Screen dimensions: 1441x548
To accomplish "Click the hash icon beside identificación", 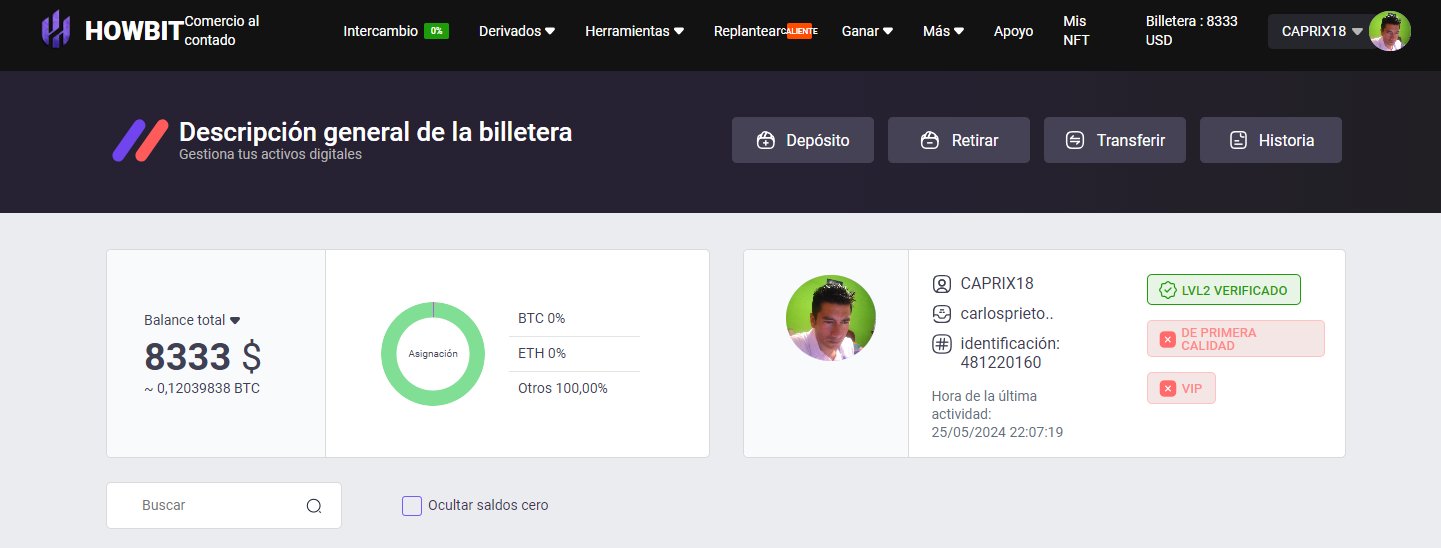I will (941, 344).
